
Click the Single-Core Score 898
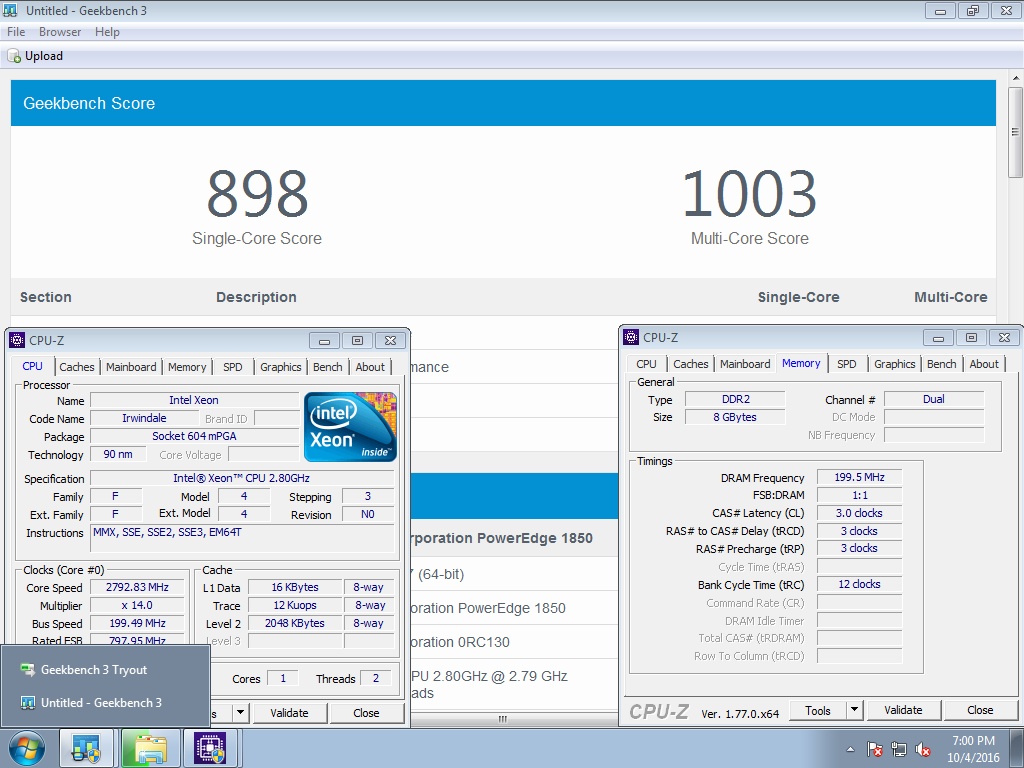point(257,194)
